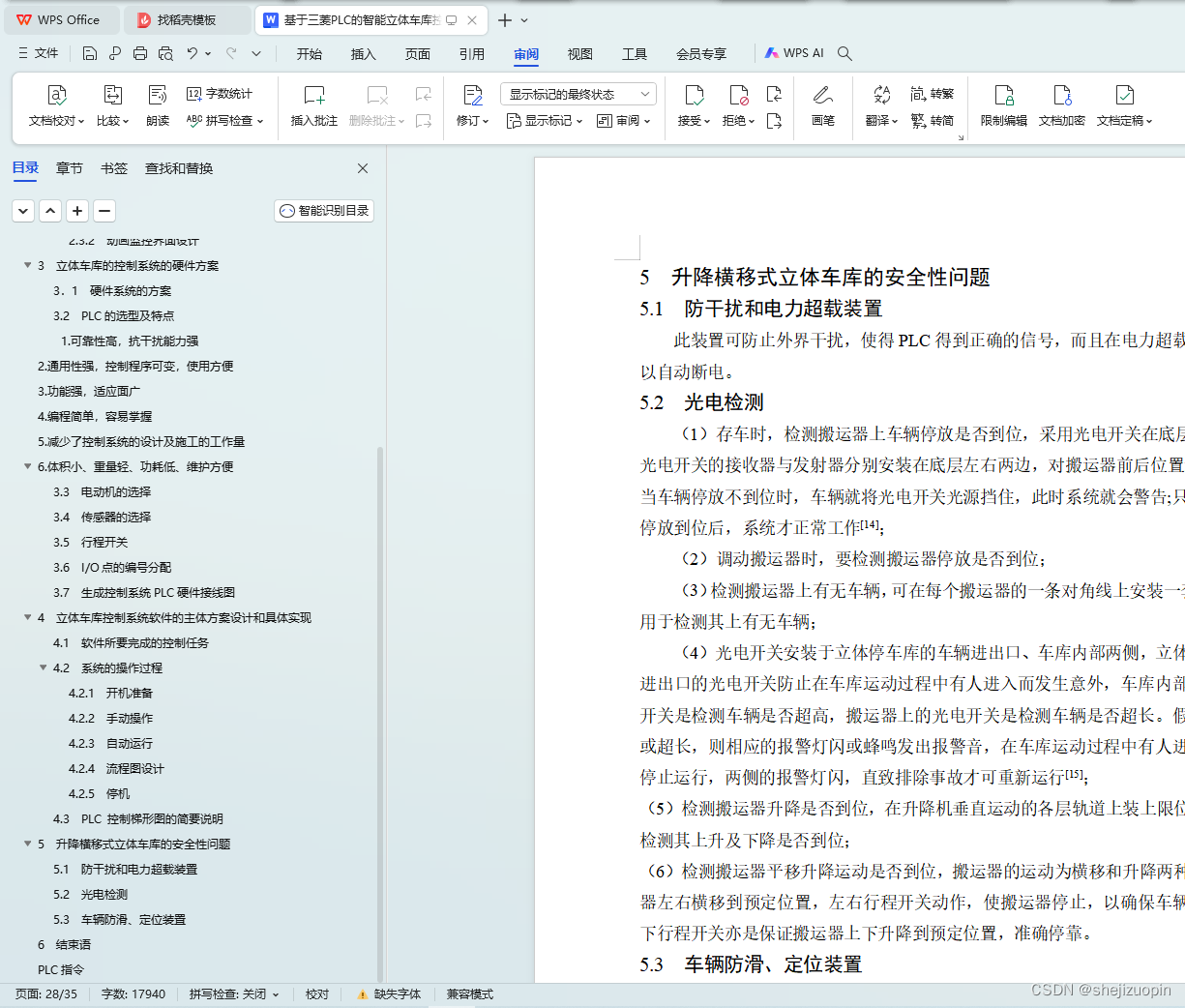This screenshot has width=1185, height=1008.
Task: Click the save-as cloud icon next to save
Action: pyautogui.click(x=114, y=53)
